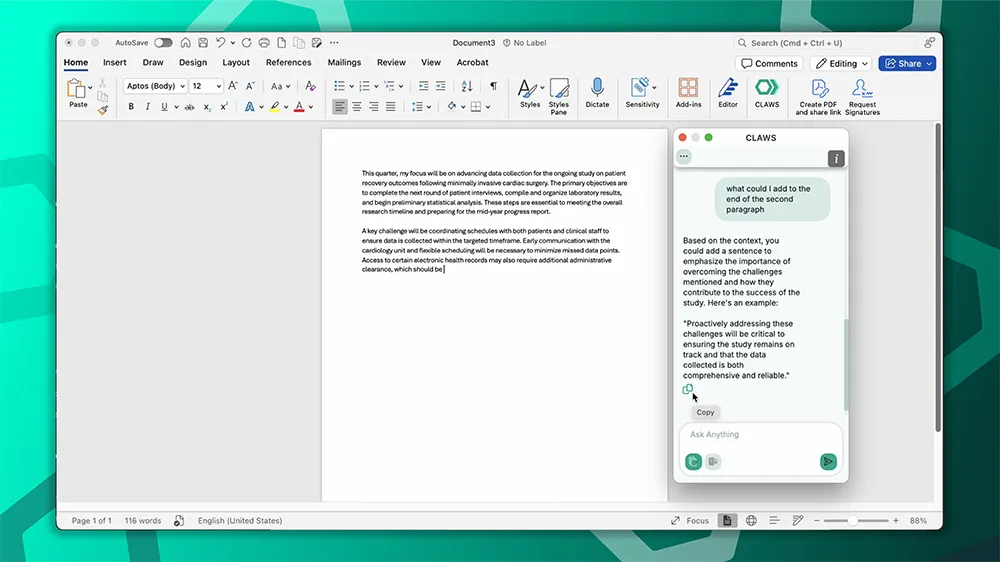Click the Search field in title bar

[x=826, y=43]
